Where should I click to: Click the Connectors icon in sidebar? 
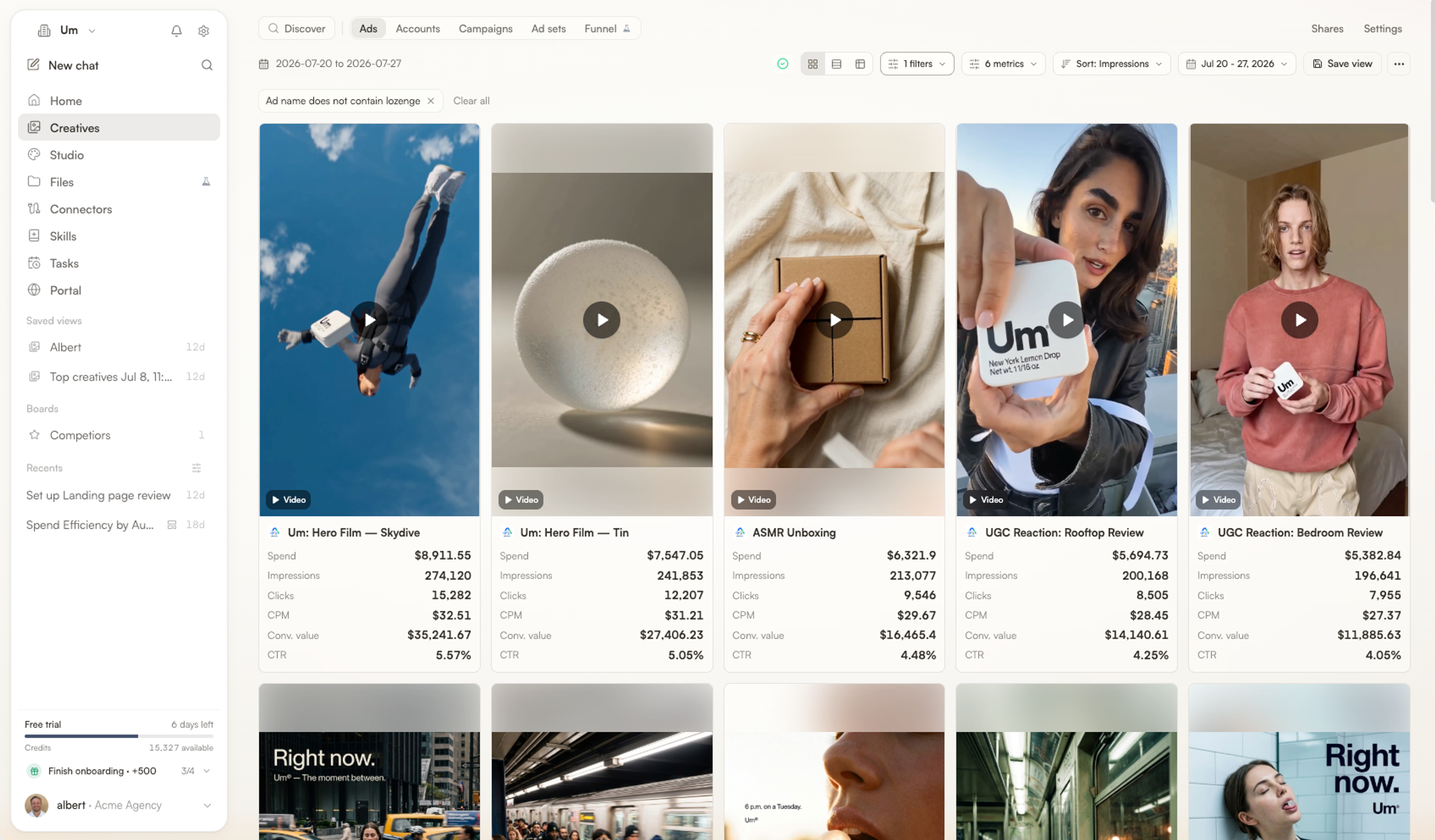(x=34, y=209)
